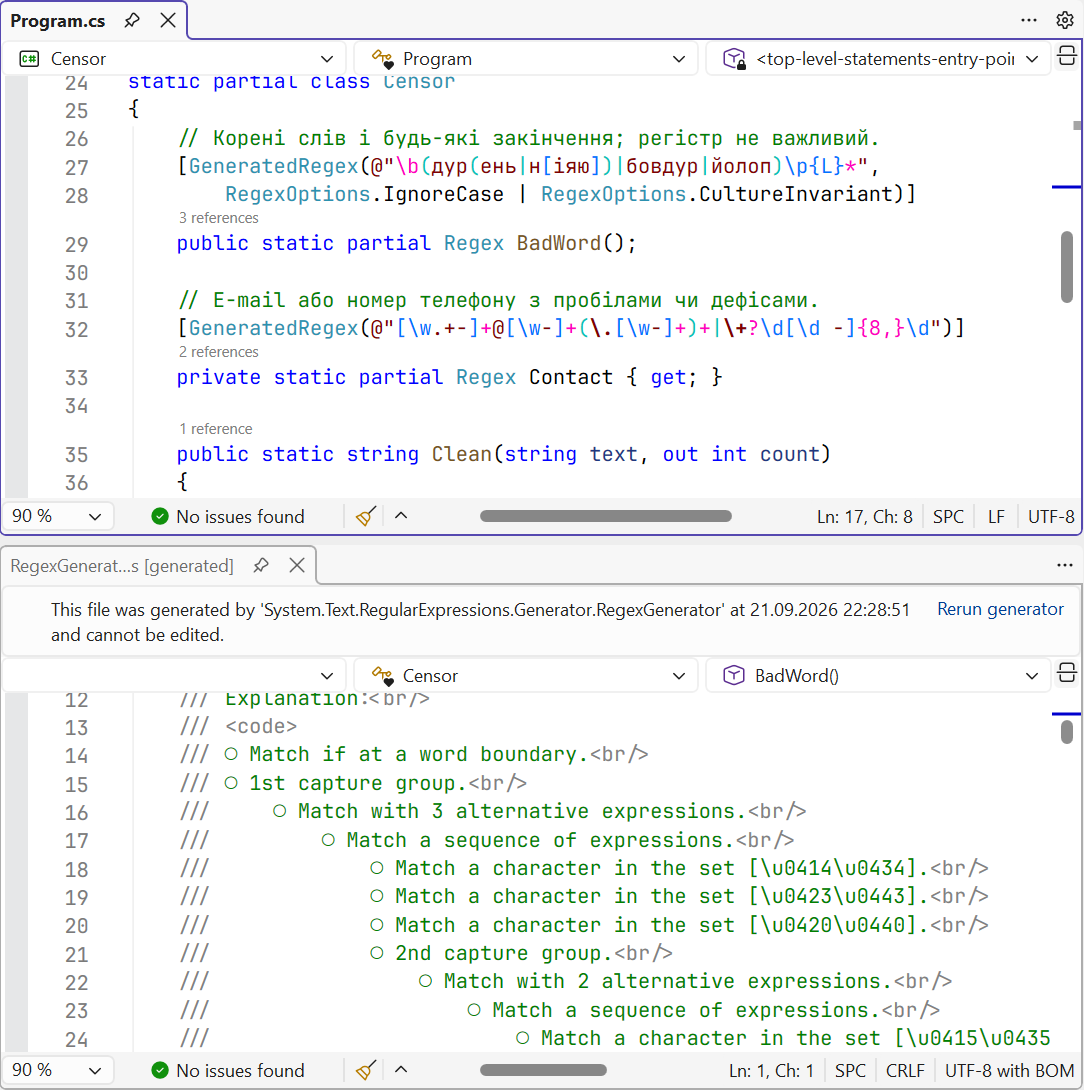Split the upper editor window

click(x=1067, y=56)
